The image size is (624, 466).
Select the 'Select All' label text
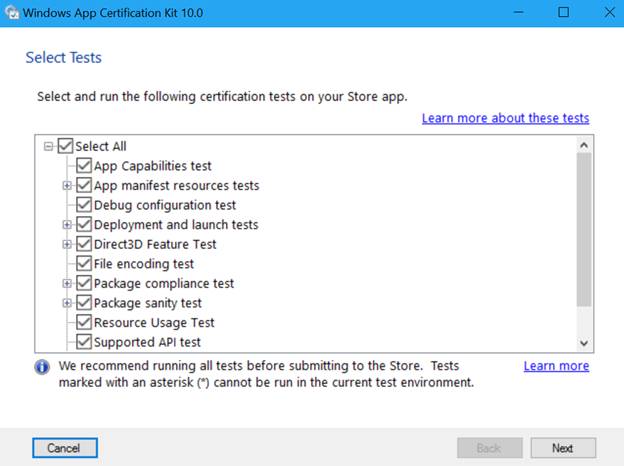pos(101,146)
